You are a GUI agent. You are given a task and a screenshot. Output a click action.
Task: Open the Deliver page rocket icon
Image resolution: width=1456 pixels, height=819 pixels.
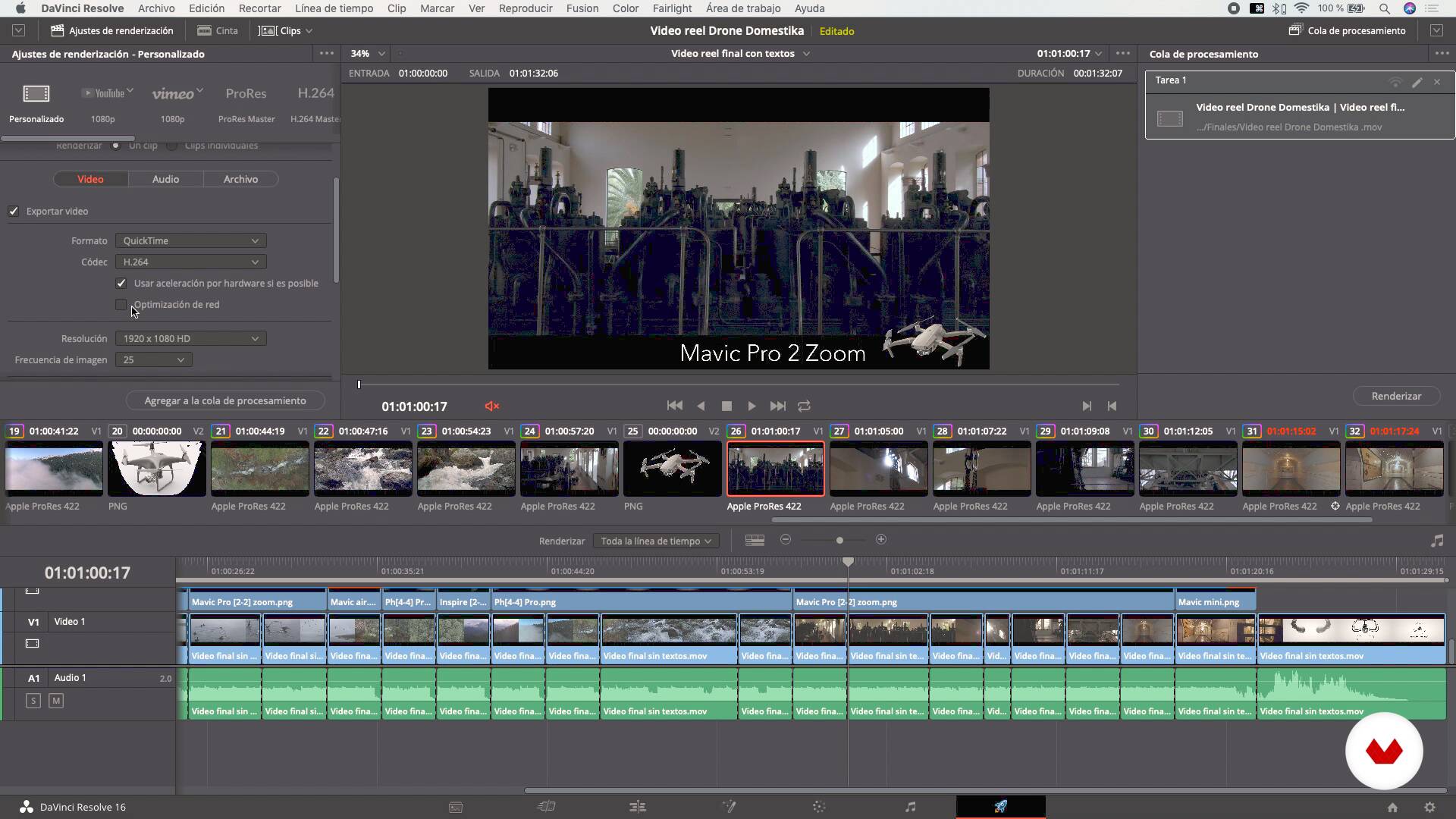coord(1000,807)
